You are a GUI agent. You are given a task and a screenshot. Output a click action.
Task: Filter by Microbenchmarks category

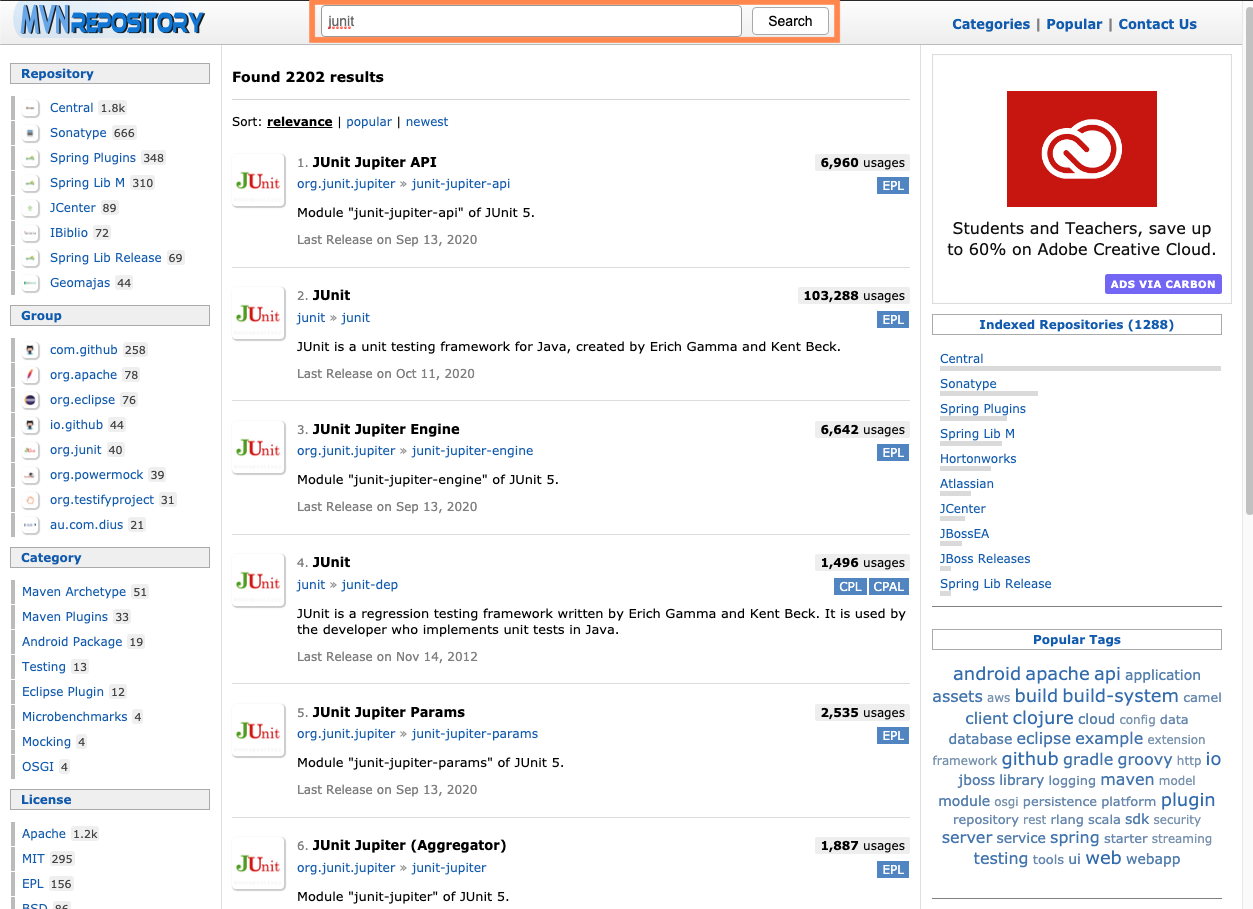coord(75,717)
